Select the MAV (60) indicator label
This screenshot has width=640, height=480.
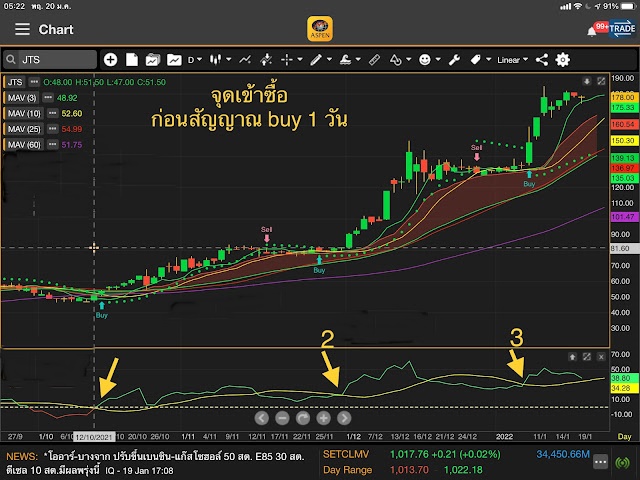pyautogui.click(x=24, y=144)
